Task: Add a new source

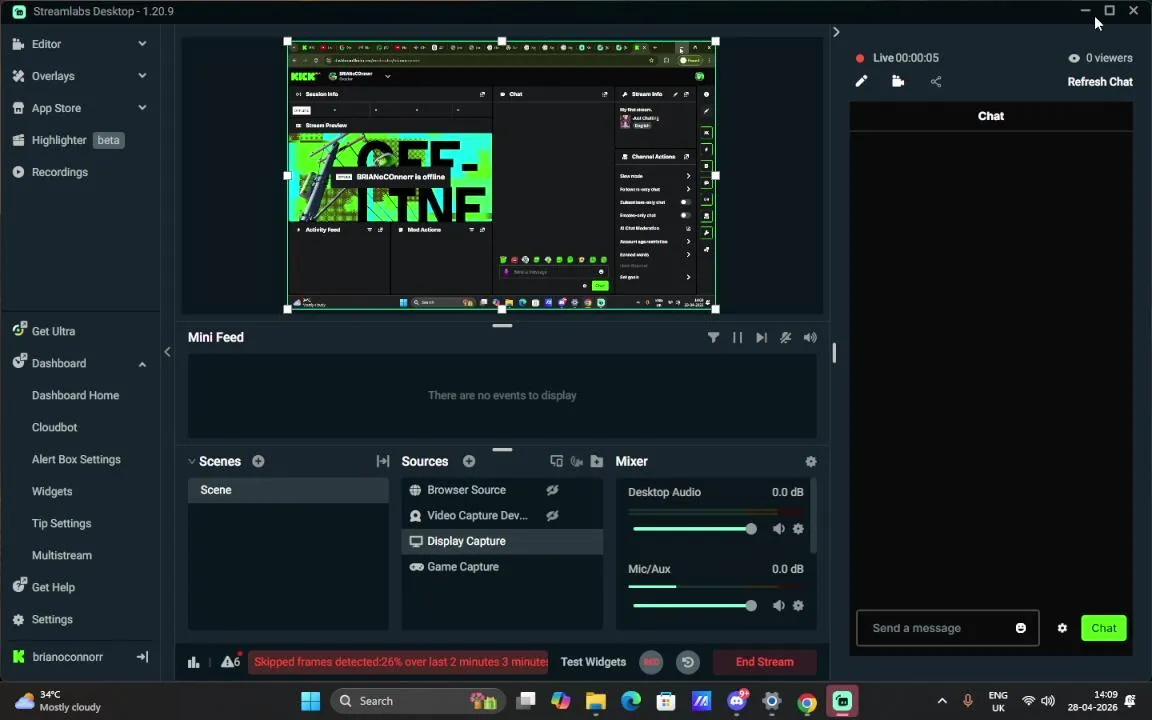Action: pyautogui.click(x=469, y=461)
